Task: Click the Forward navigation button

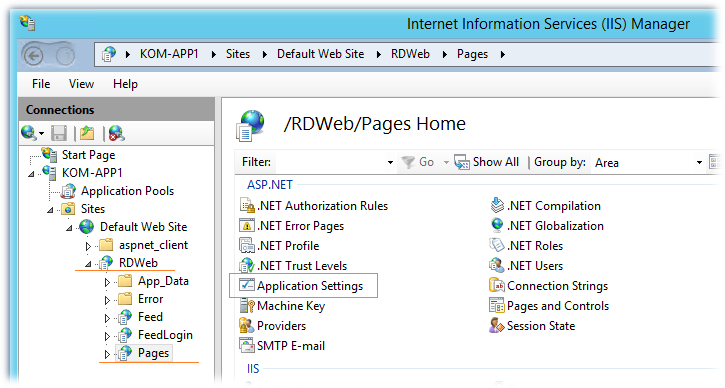Action: pos(65,56)
